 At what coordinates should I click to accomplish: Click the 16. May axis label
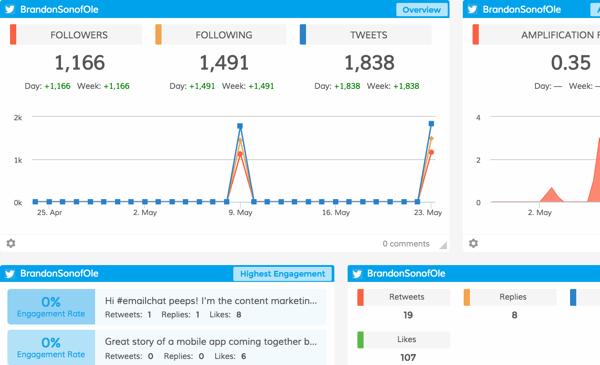click(336, 212)
